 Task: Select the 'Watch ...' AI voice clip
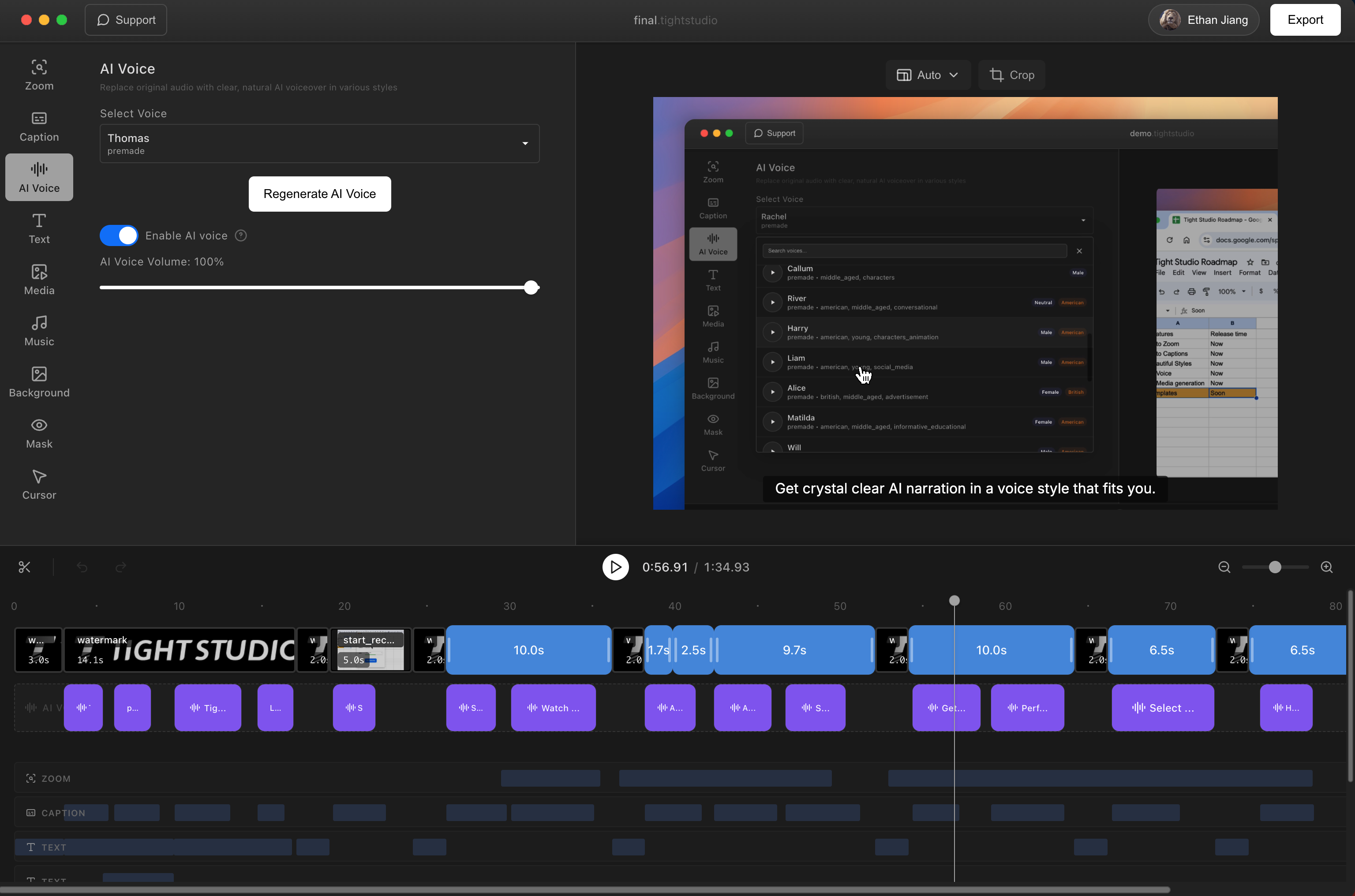553,707
